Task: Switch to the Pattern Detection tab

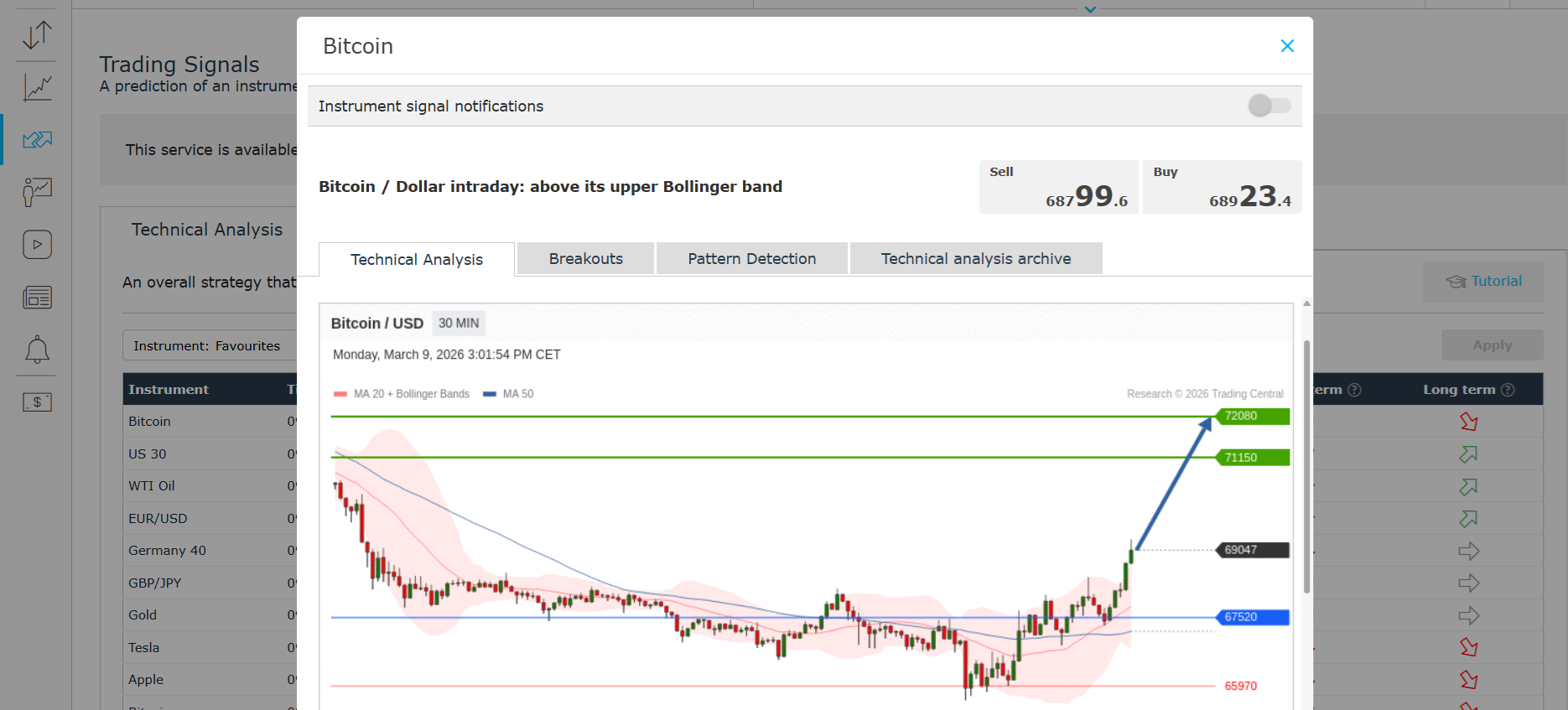Action: coord(752,258)
